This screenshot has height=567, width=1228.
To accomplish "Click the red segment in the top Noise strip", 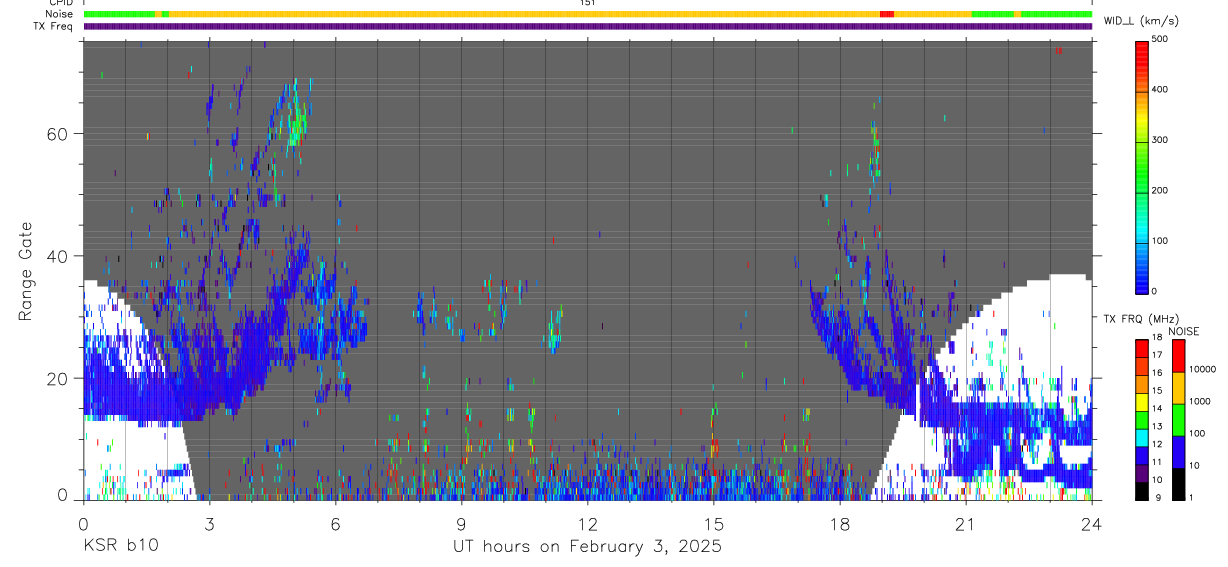I will point(886,14).
